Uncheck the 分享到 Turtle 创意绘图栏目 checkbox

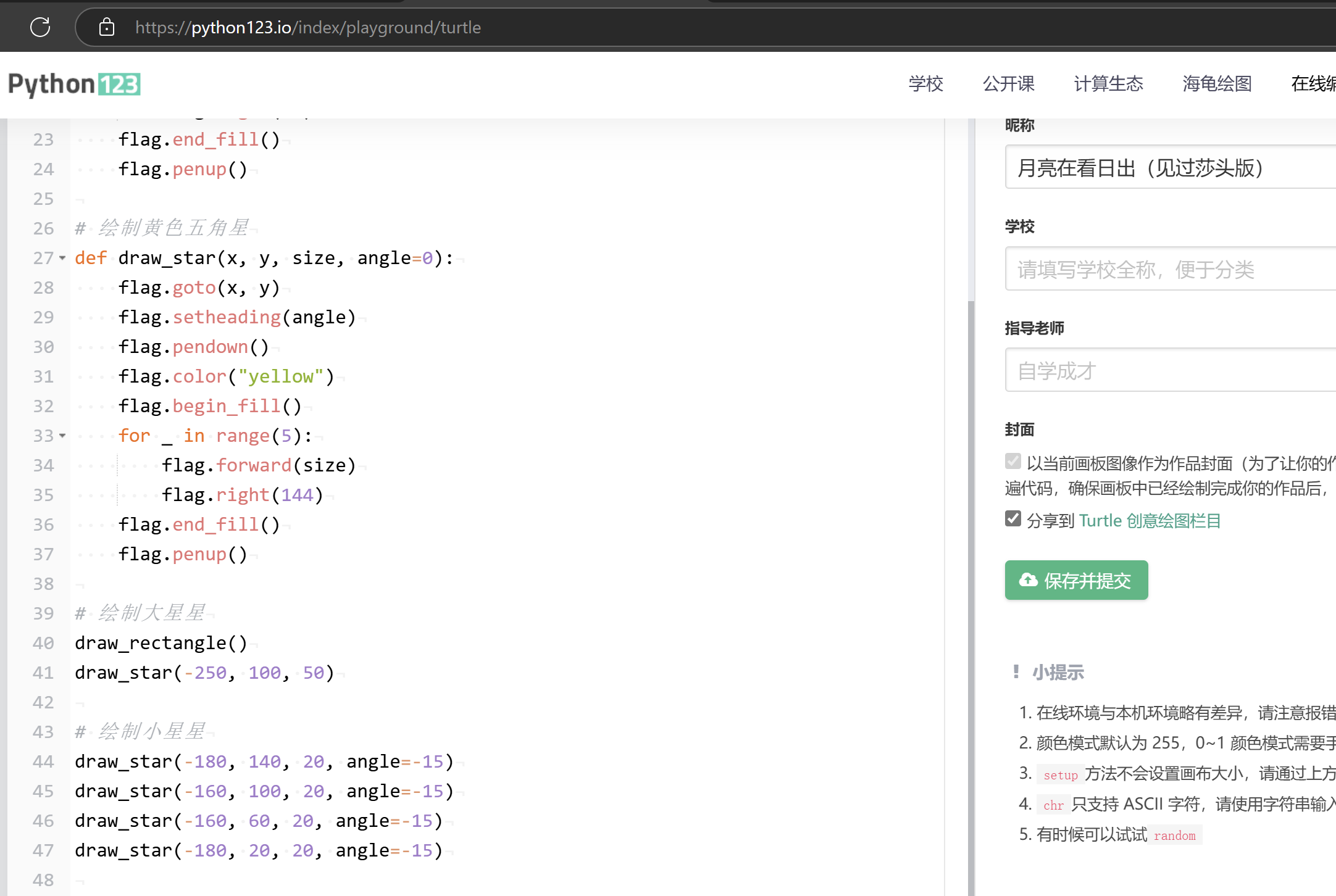coord(1013,519)
